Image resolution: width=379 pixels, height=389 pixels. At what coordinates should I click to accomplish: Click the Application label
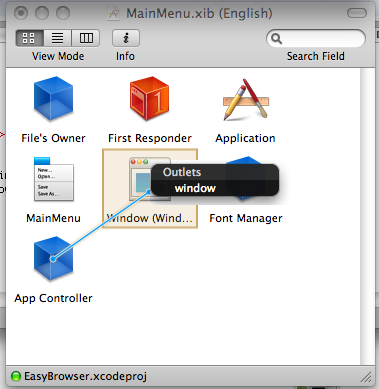point(245,138)
